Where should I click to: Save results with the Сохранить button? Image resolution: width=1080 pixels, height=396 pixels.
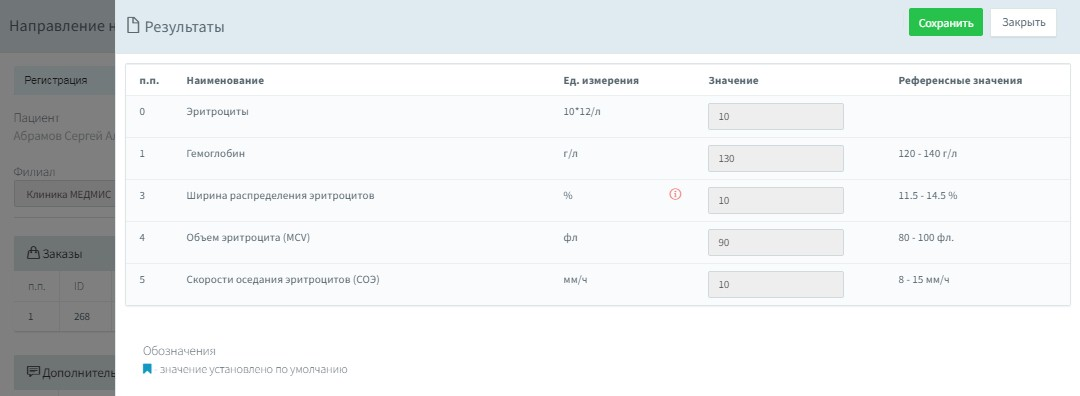946,23
